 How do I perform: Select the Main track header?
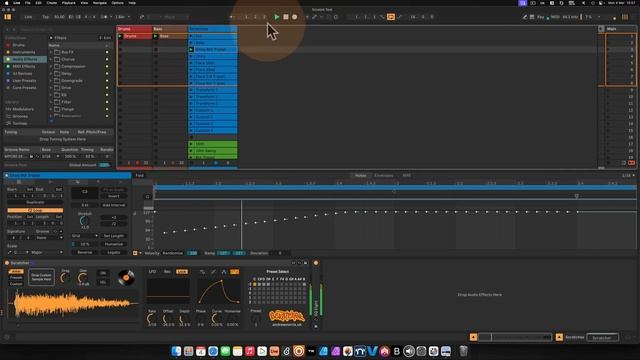pos(620,29)
